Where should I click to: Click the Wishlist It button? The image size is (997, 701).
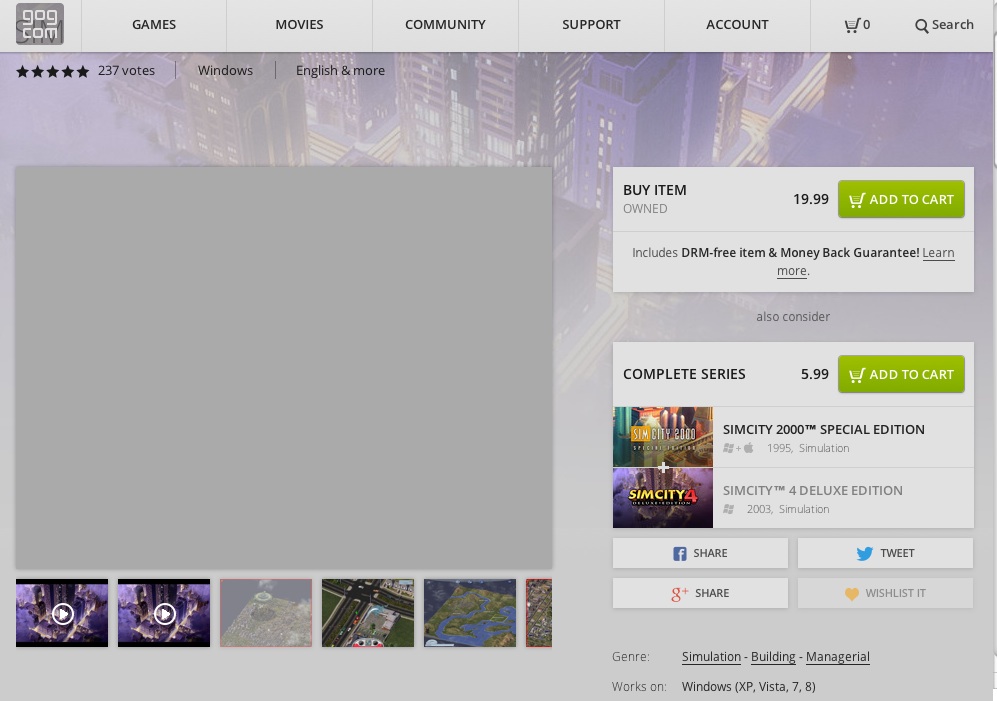click(885, 593)
